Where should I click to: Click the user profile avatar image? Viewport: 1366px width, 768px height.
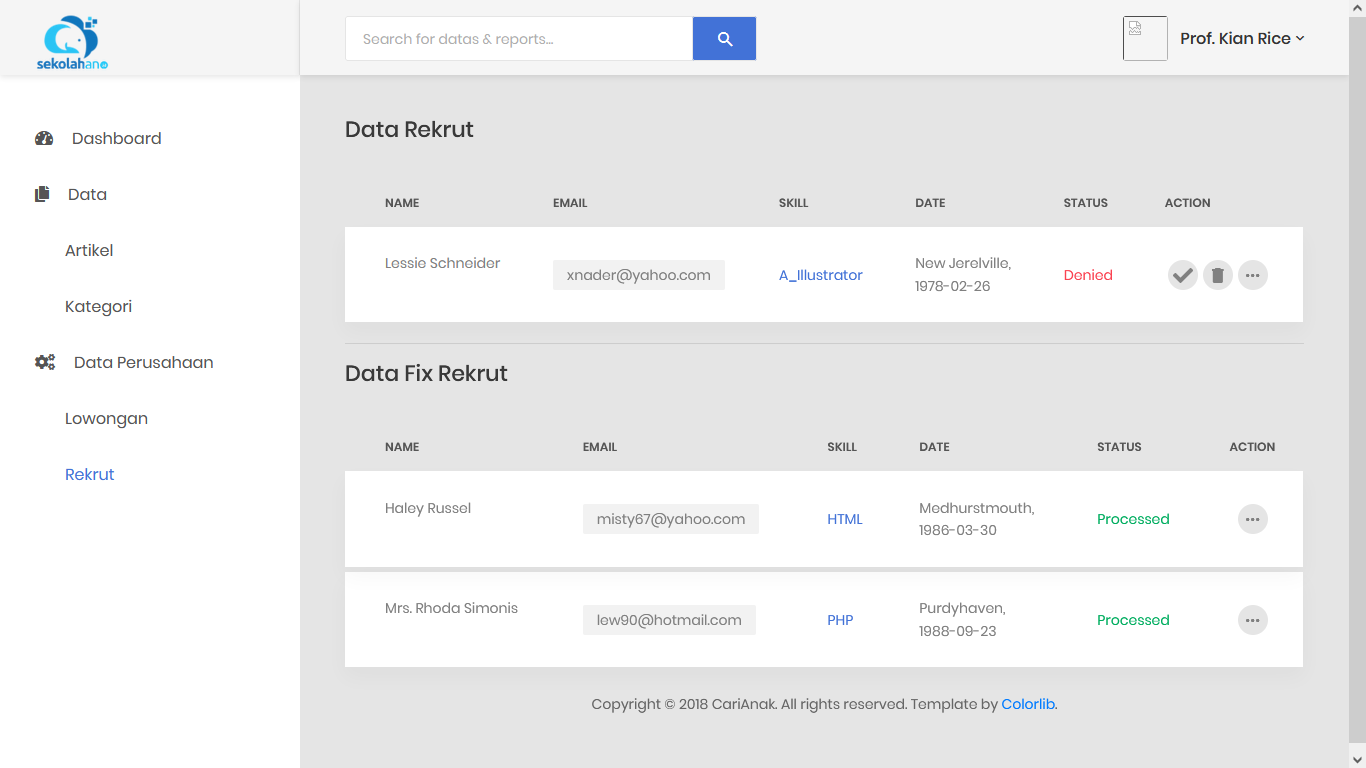[x=1145, y=39]
